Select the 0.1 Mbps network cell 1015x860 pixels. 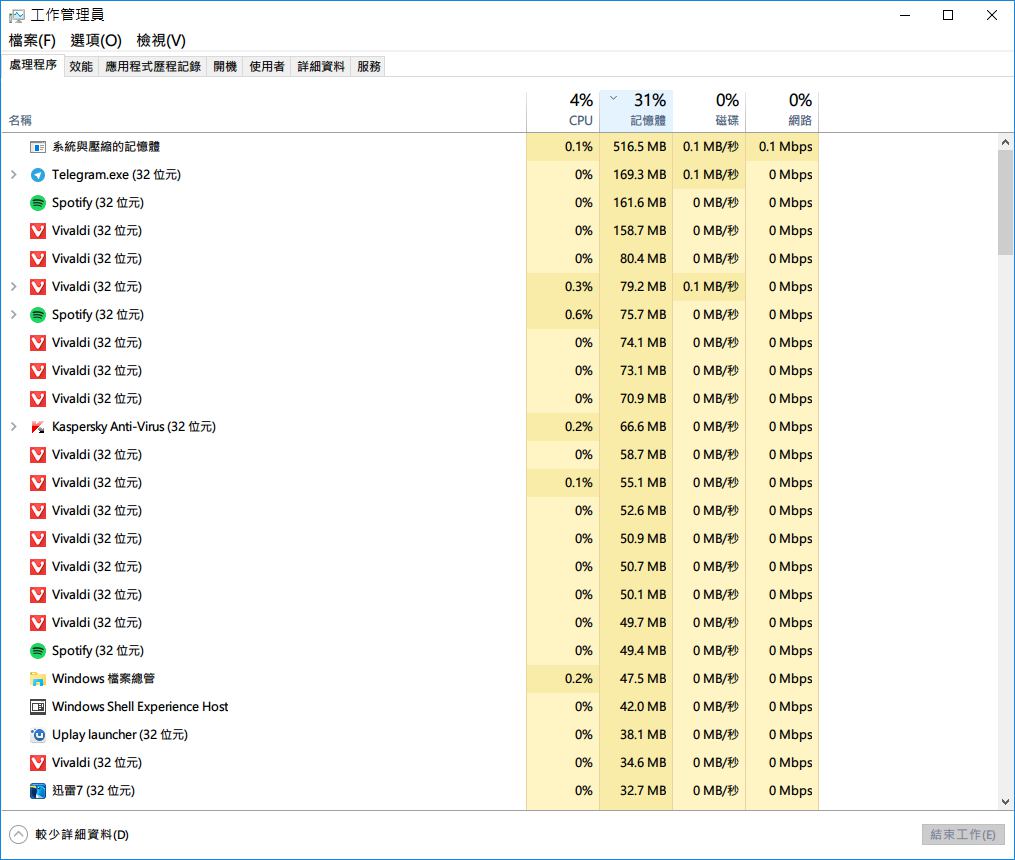coord(783,147)
